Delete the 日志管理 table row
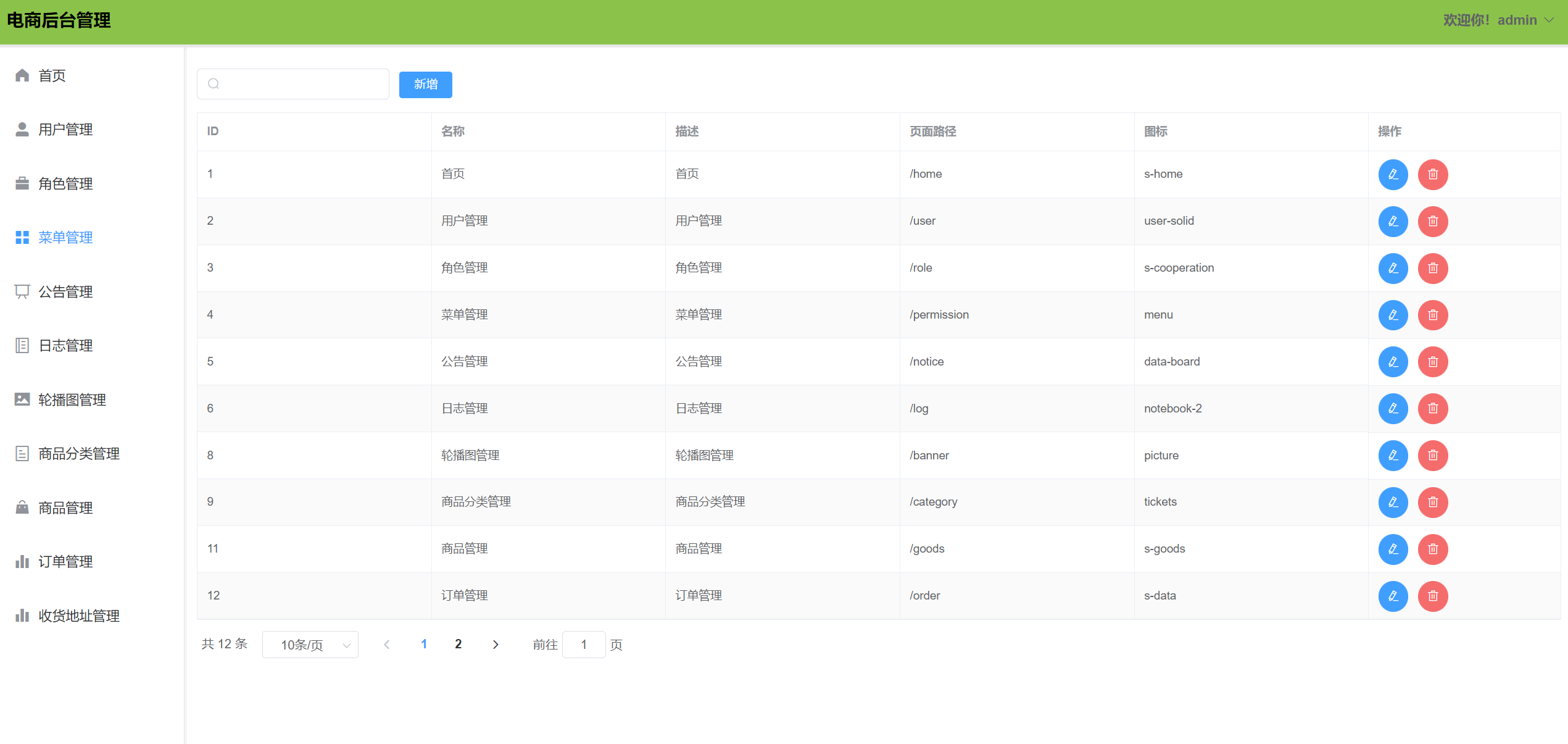The width and height of the screenshot is (1568, 744). 1432,409
